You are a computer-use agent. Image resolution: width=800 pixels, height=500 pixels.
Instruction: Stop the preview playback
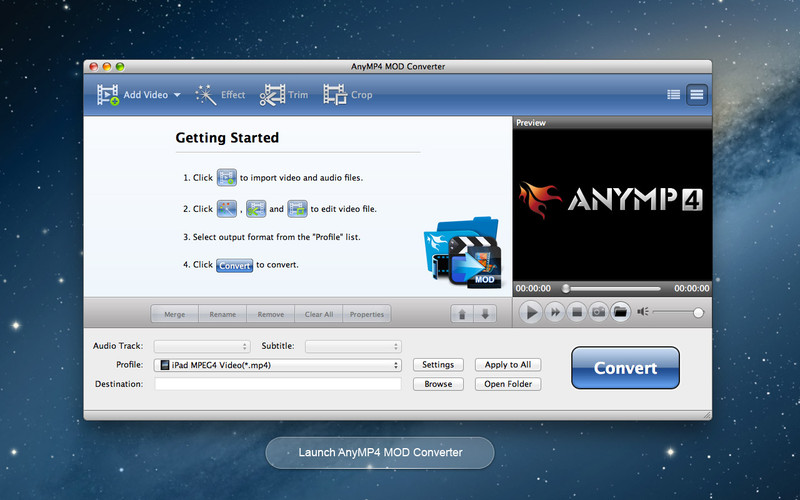577,312
